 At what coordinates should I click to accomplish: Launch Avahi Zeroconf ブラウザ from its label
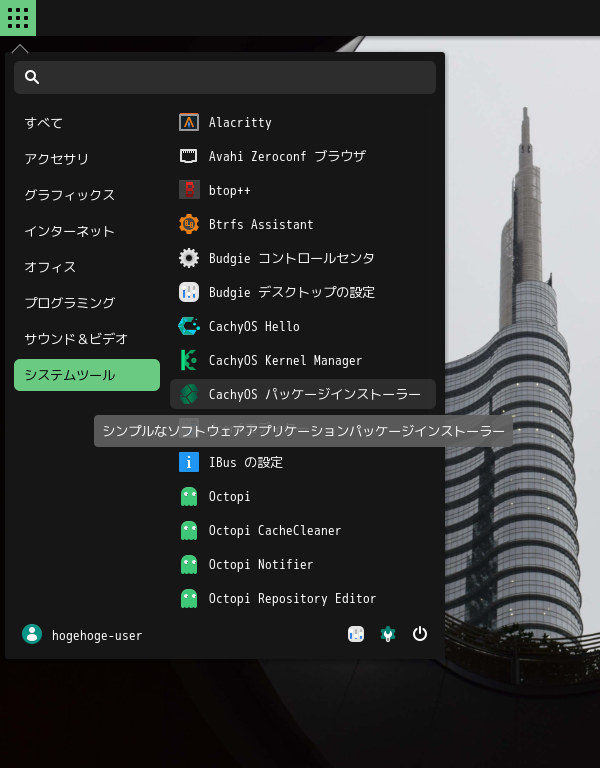(x=287, y=156)
